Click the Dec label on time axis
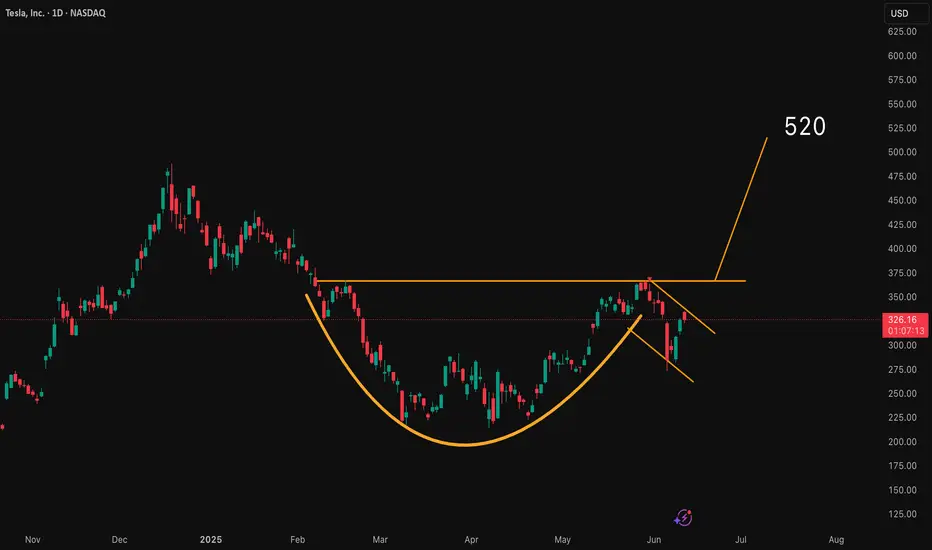 tap(119, 540)
